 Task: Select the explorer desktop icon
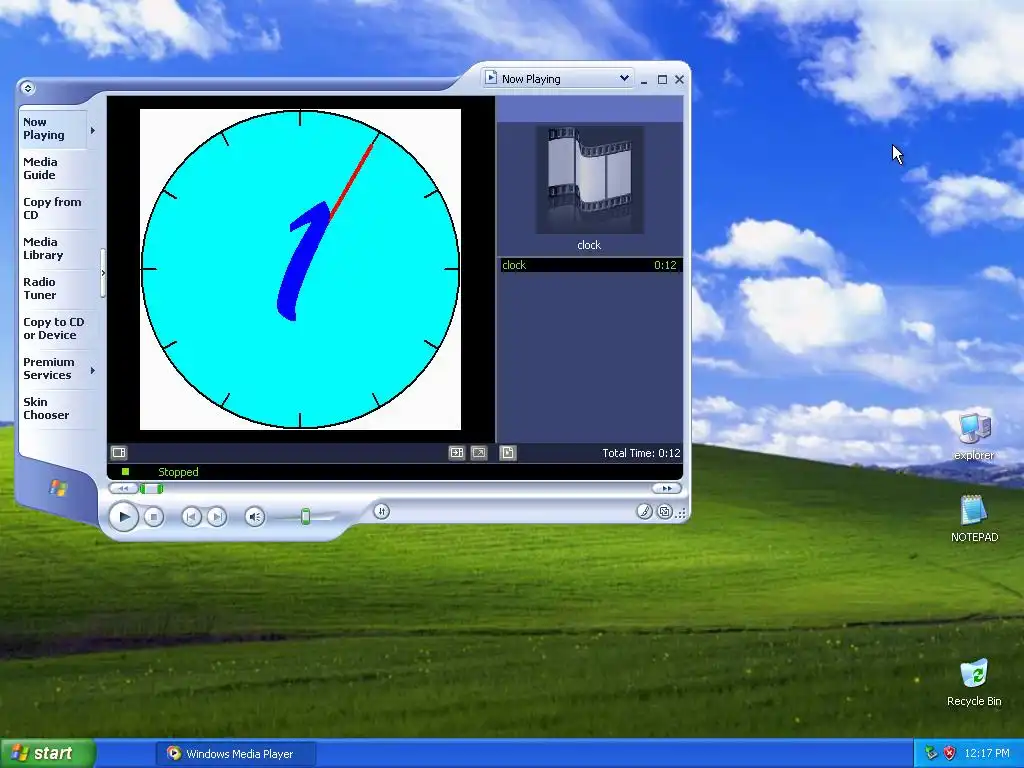(x=974, y=436)
